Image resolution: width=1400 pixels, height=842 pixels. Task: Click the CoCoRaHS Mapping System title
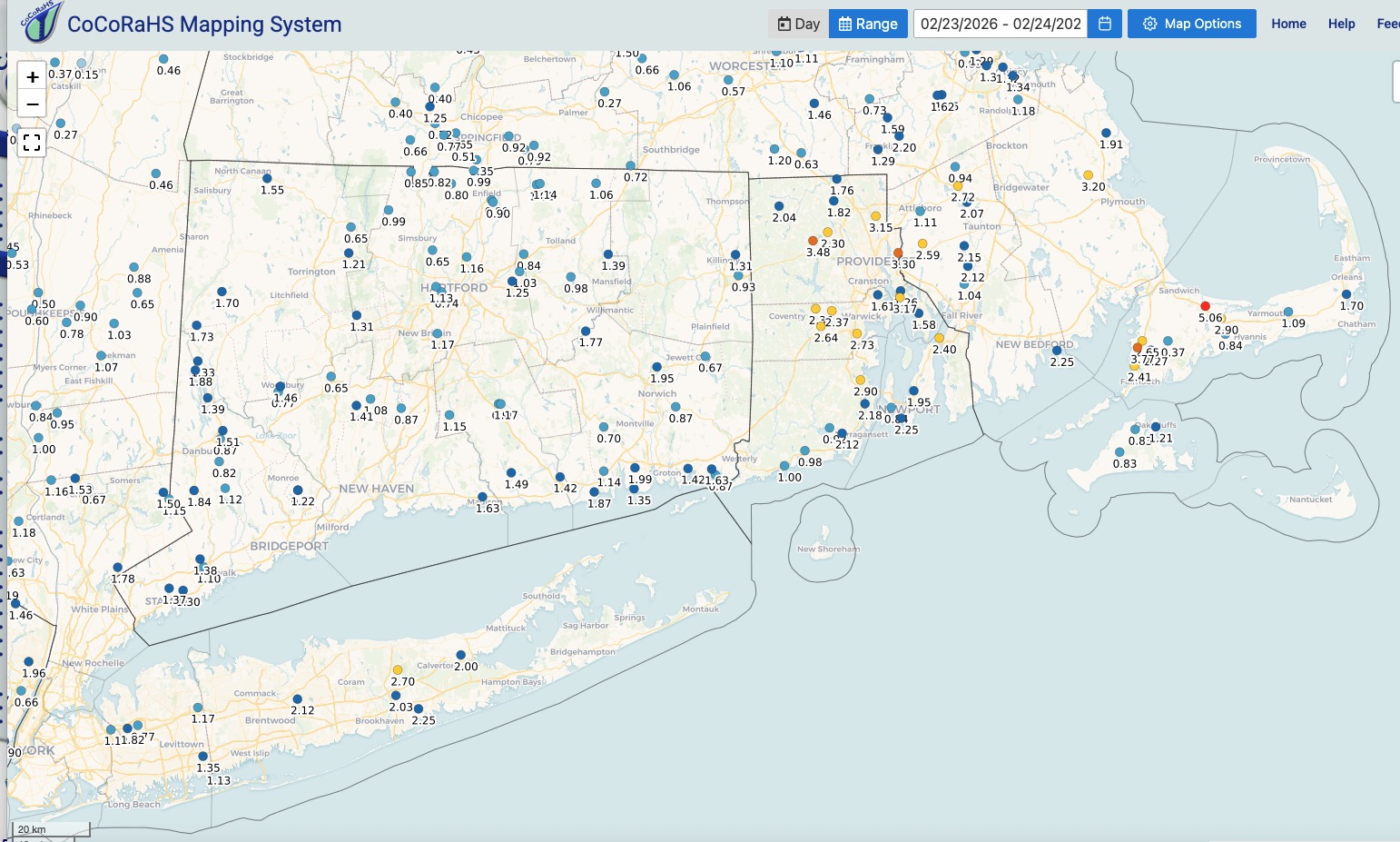coord(204,25)
